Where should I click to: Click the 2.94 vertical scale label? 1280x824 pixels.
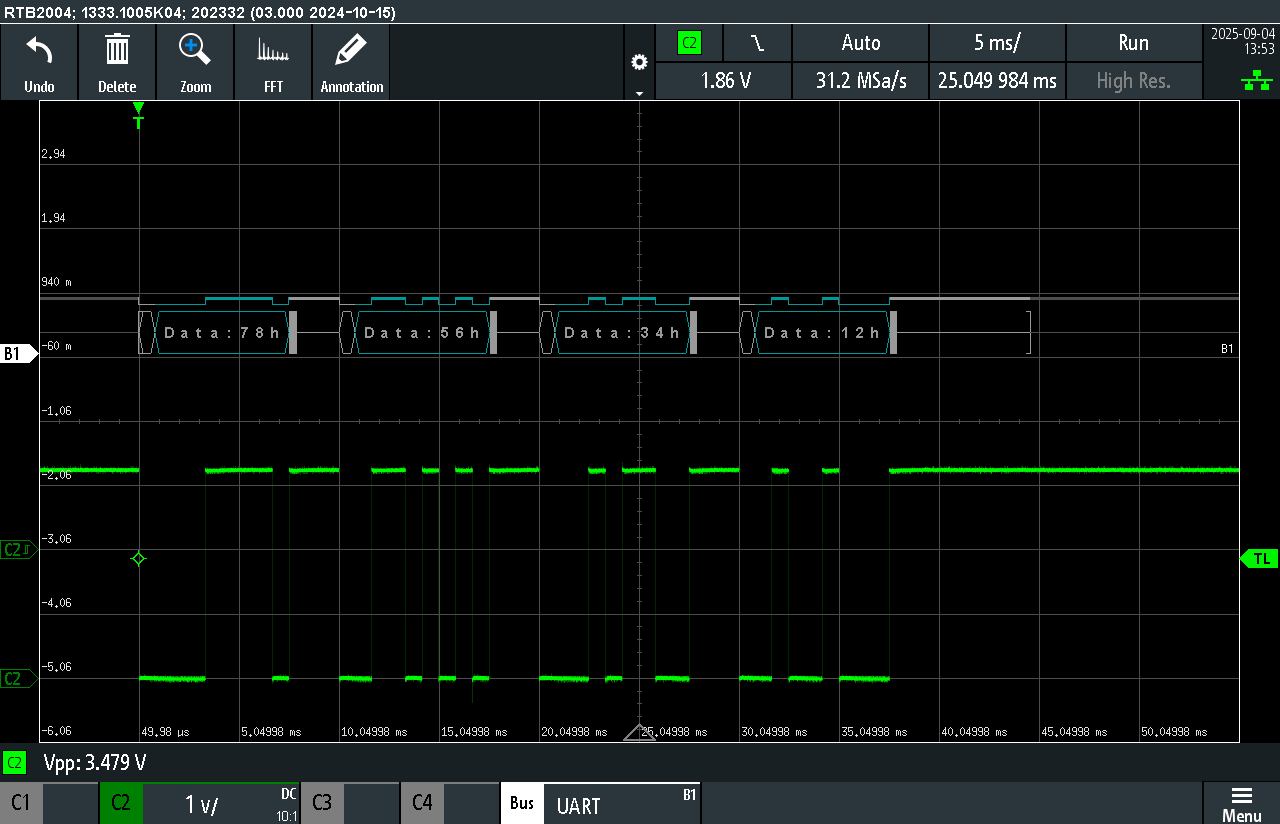pyautogui.click(x=53, y=154)
